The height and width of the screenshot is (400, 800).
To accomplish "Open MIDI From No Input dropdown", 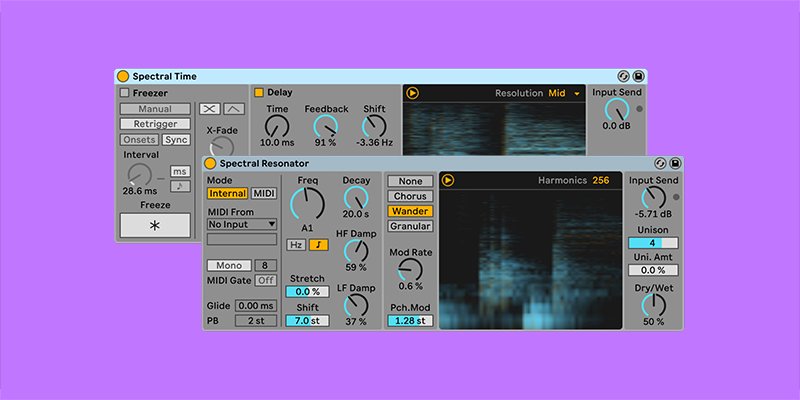I will pyautogui.click(x=242, y=224).
